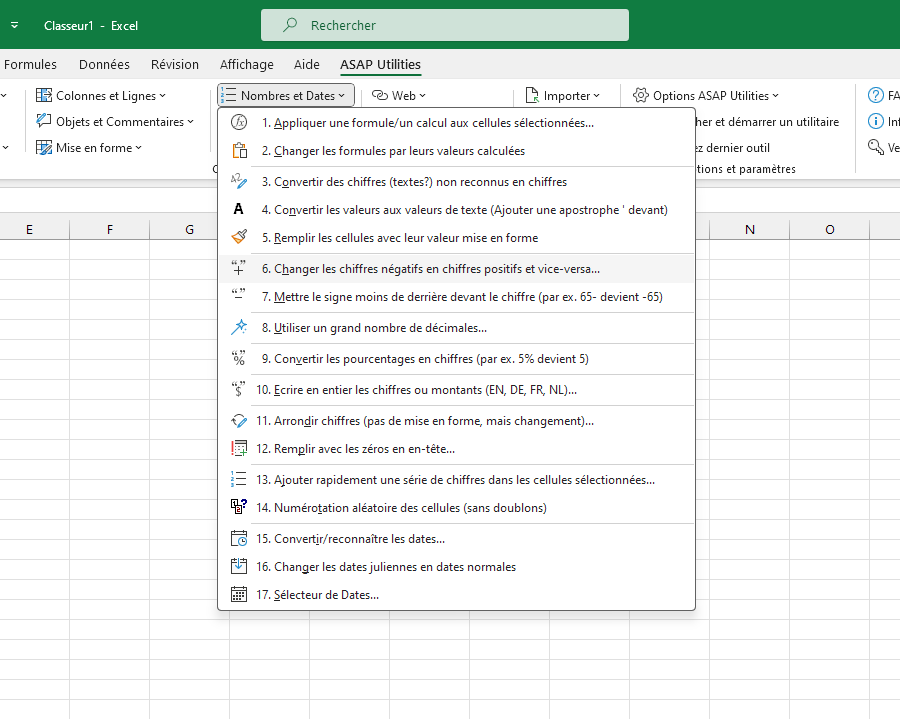The image size is (900, 719).
Task: Click the info circle icon in ribbon
Action: click(876, 121)
